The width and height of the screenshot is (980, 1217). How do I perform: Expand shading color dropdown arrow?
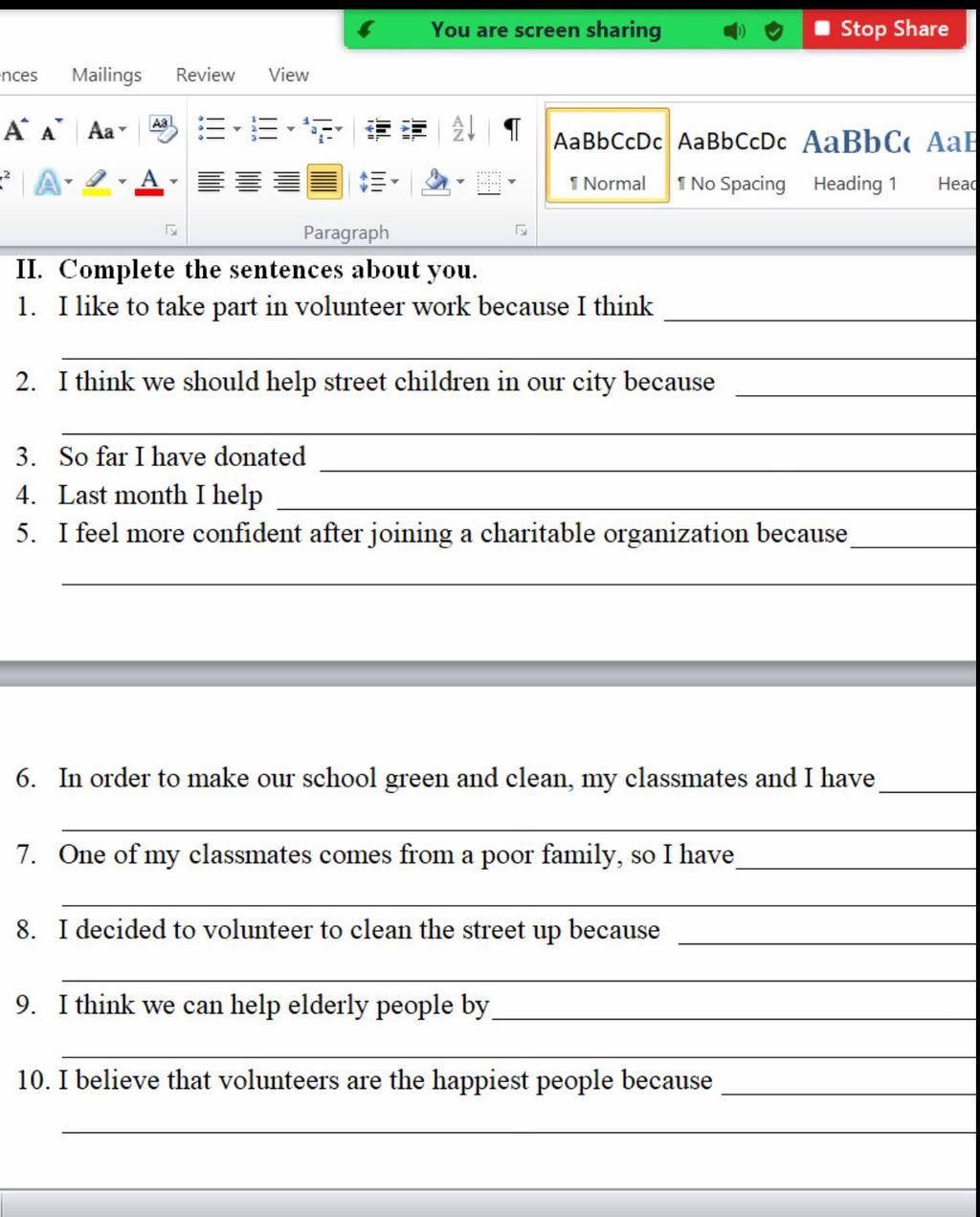(x=460, y=181)
